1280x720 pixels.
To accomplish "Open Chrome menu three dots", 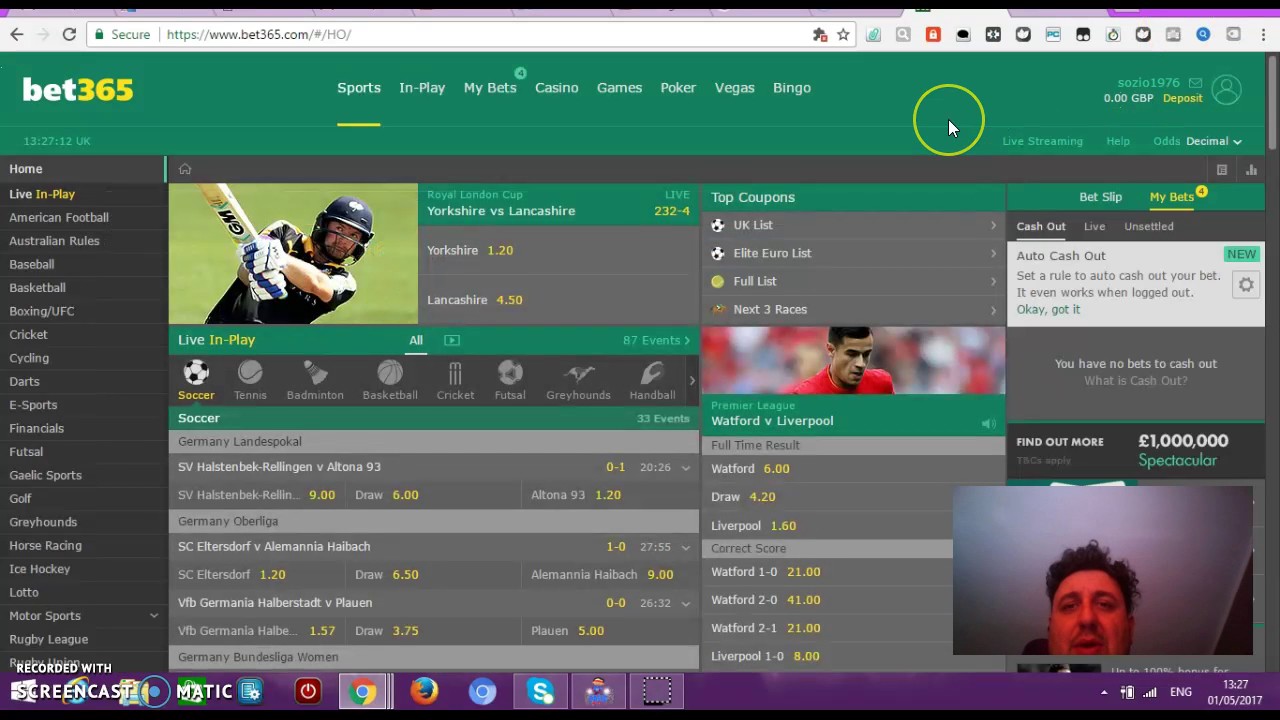I will point(1263,34).
